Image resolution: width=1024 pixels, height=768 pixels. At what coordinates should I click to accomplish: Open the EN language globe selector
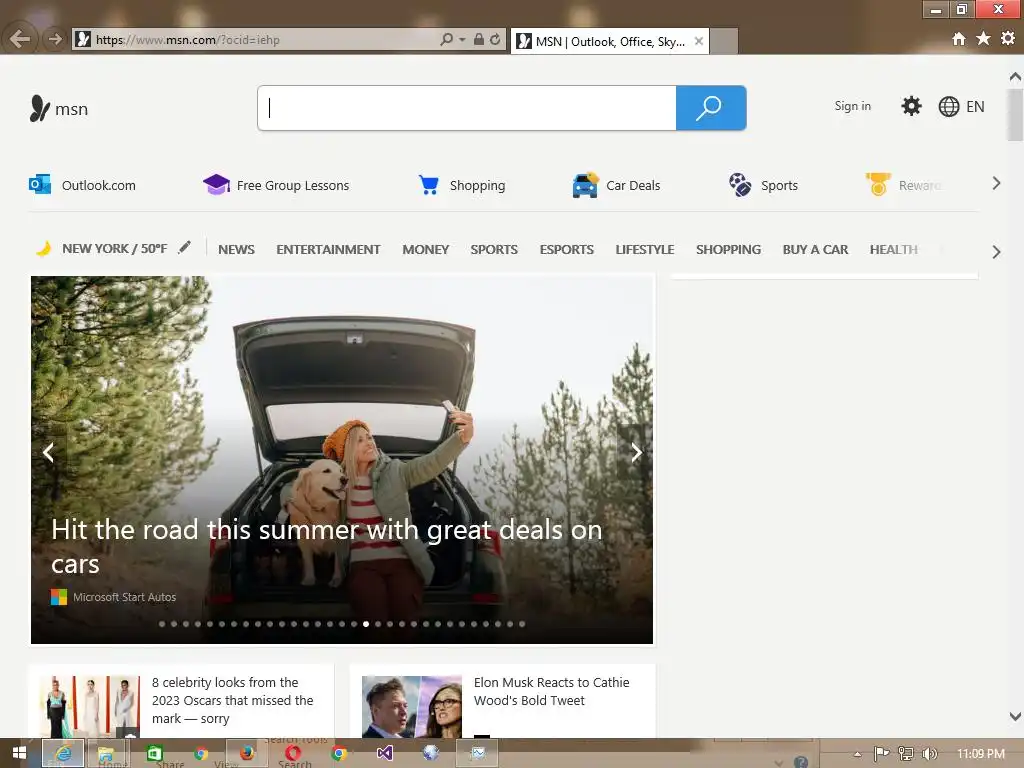pyautogui.click(x=961, y=106)
